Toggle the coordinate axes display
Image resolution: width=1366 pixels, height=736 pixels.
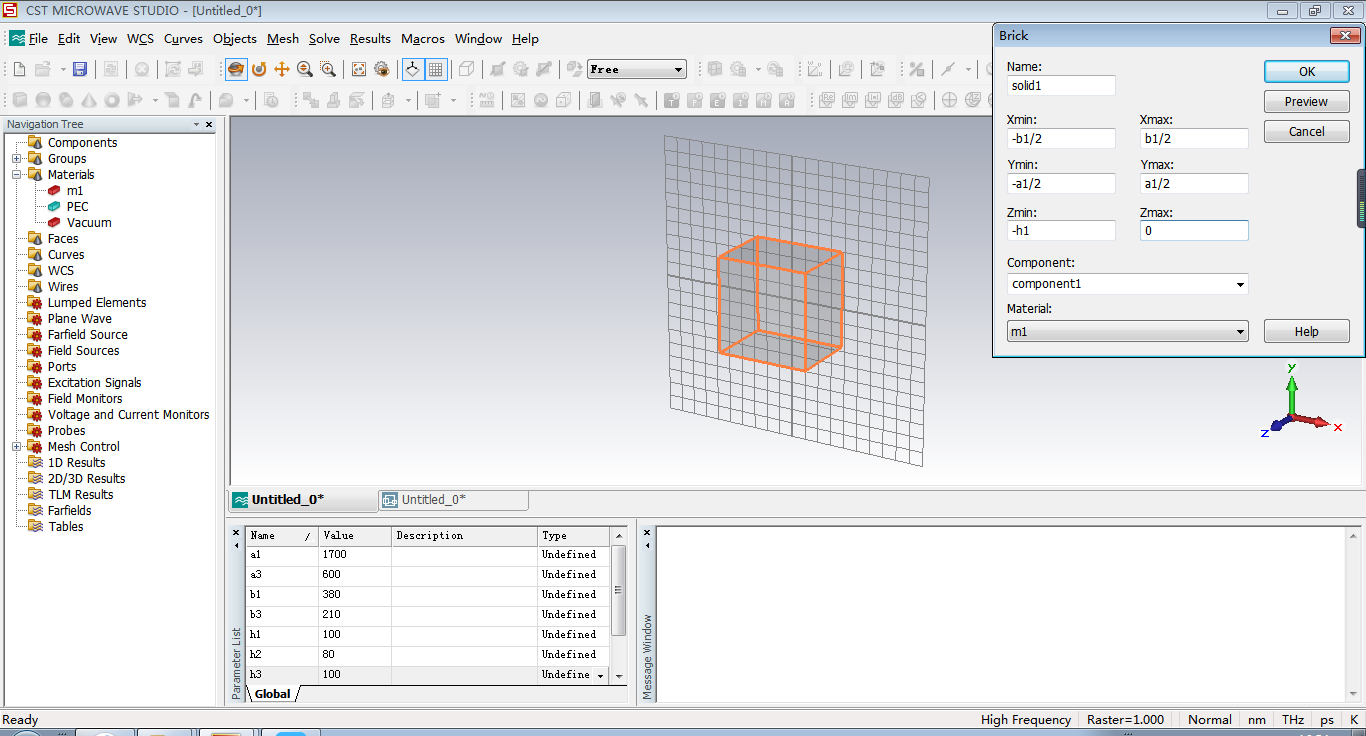[x=412, y=69]
